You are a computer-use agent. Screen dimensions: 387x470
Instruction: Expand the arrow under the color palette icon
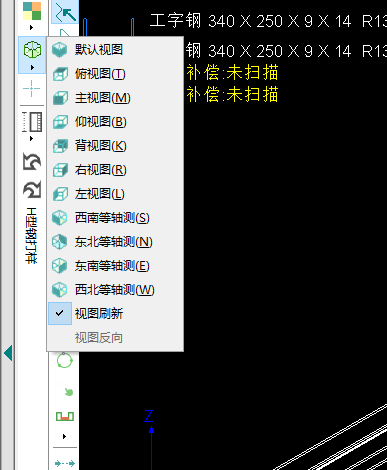pyautogui.click(x=32, y=27)
